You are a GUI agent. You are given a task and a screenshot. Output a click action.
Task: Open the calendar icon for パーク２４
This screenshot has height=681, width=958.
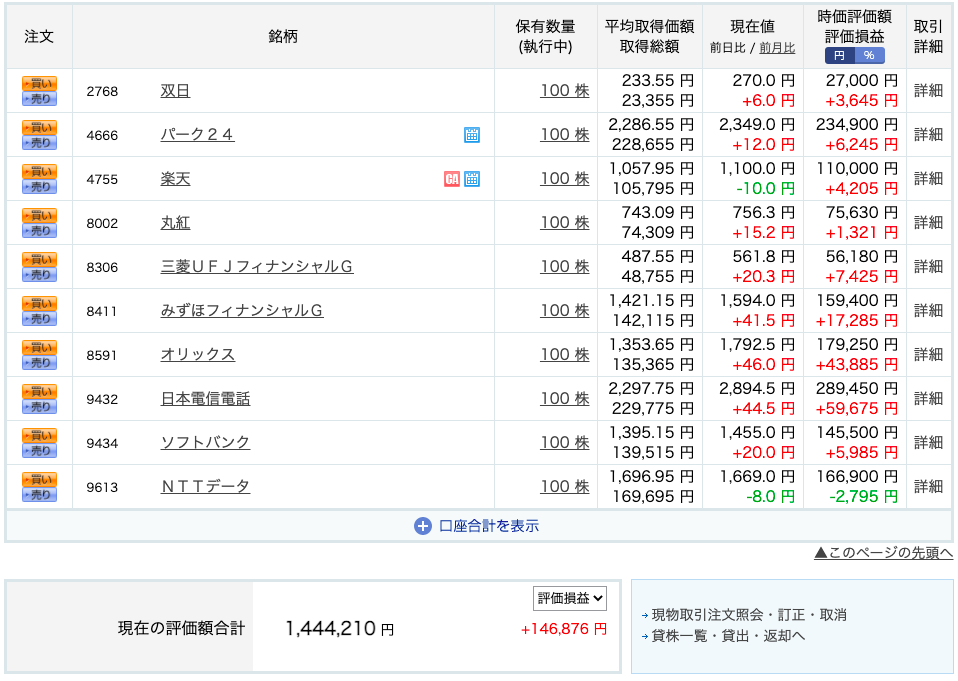tap(472, 135)
